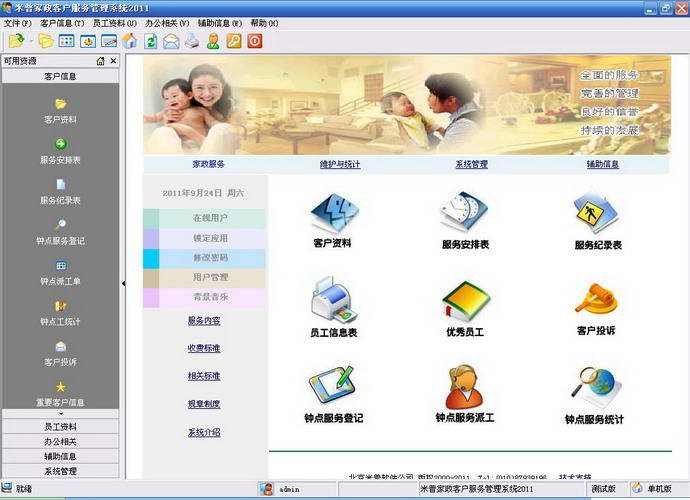The image size is (690, 500).
Task: Open 客户投诉 in the left sidebar
Action: (x=60, y=353)
